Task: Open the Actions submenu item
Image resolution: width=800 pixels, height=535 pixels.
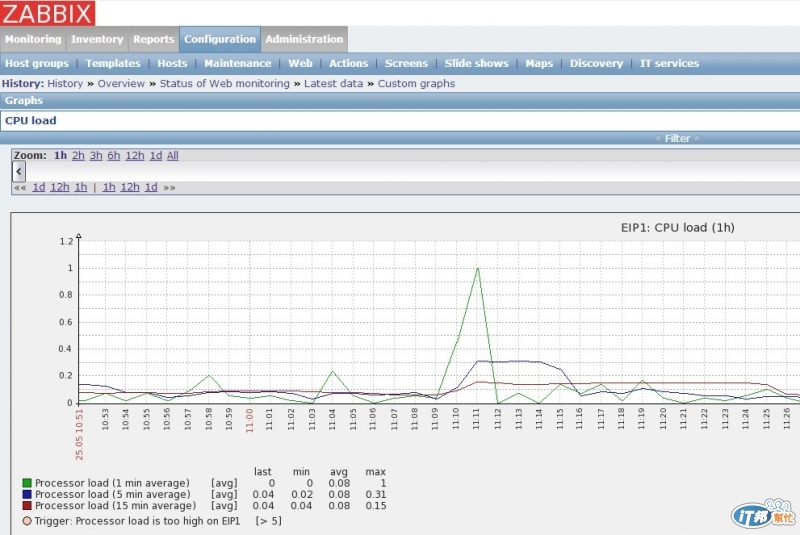Action: pyautogui.click(x=348, y=63)
